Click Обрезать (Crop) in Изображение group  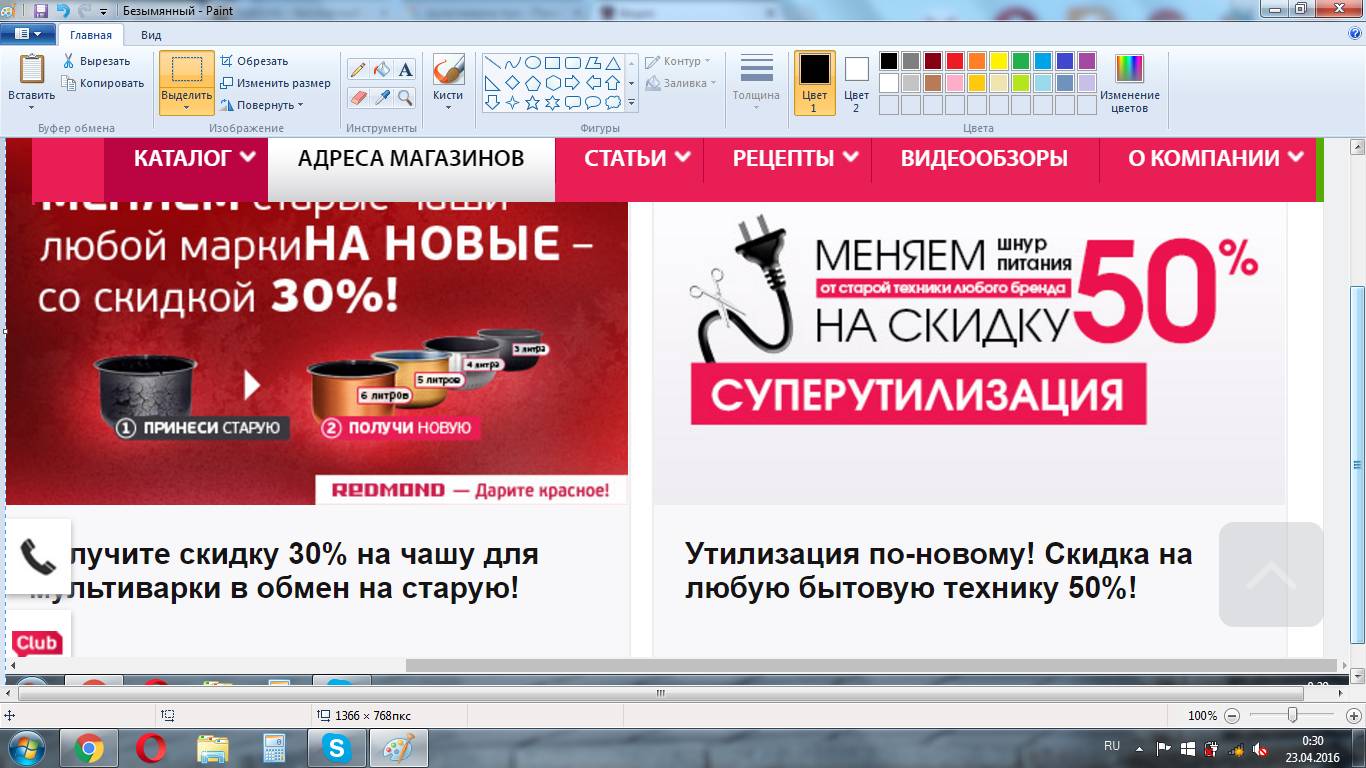coord(254,61)
